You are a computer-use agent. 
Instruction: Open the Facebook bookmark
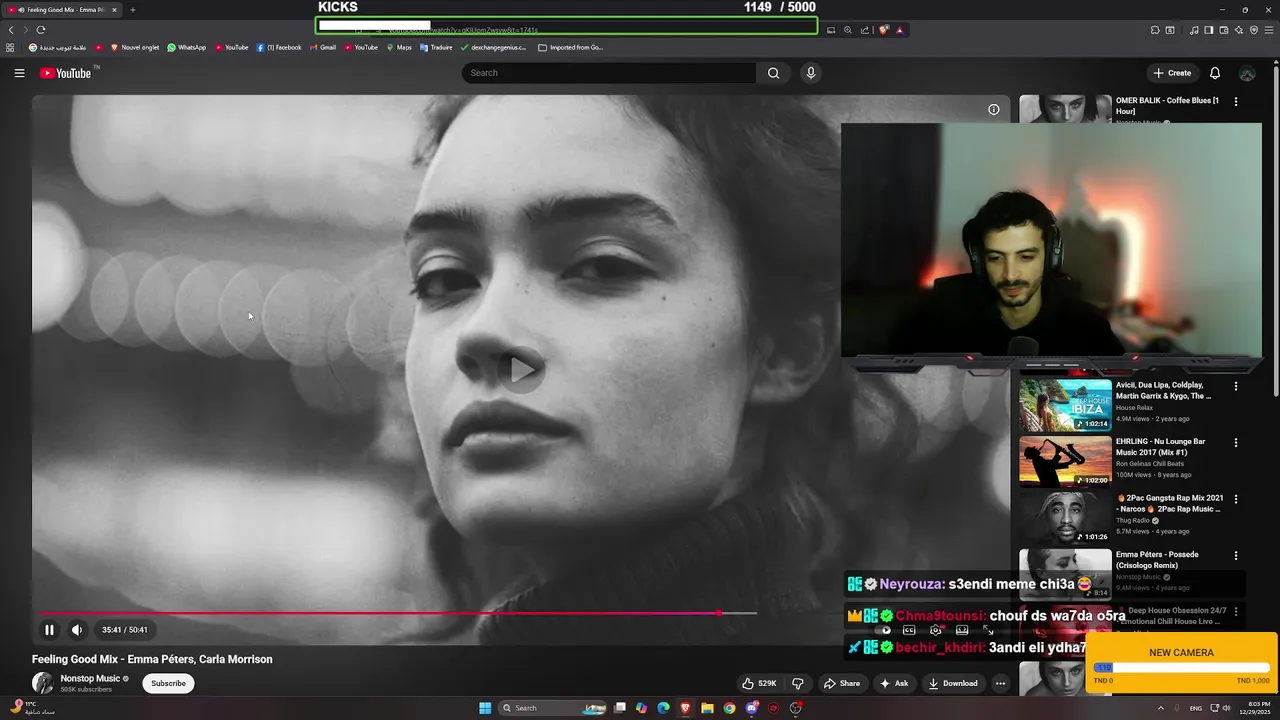tap(279, 47)
